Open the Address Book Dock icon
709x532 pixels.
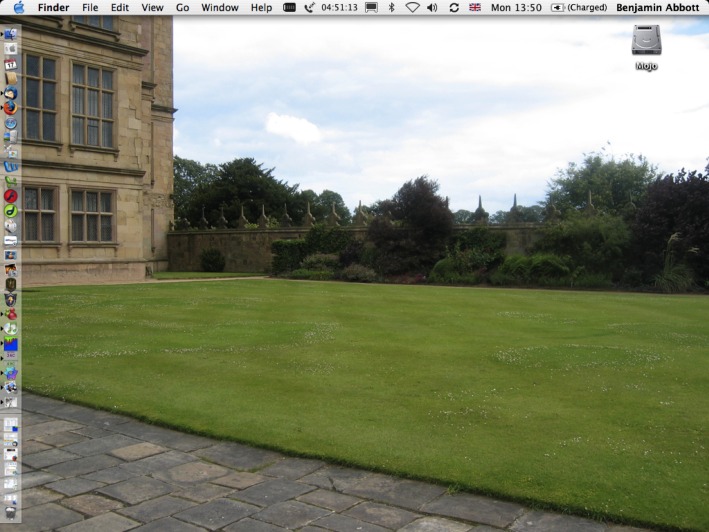pyautogui.click(x=10, y=78)
